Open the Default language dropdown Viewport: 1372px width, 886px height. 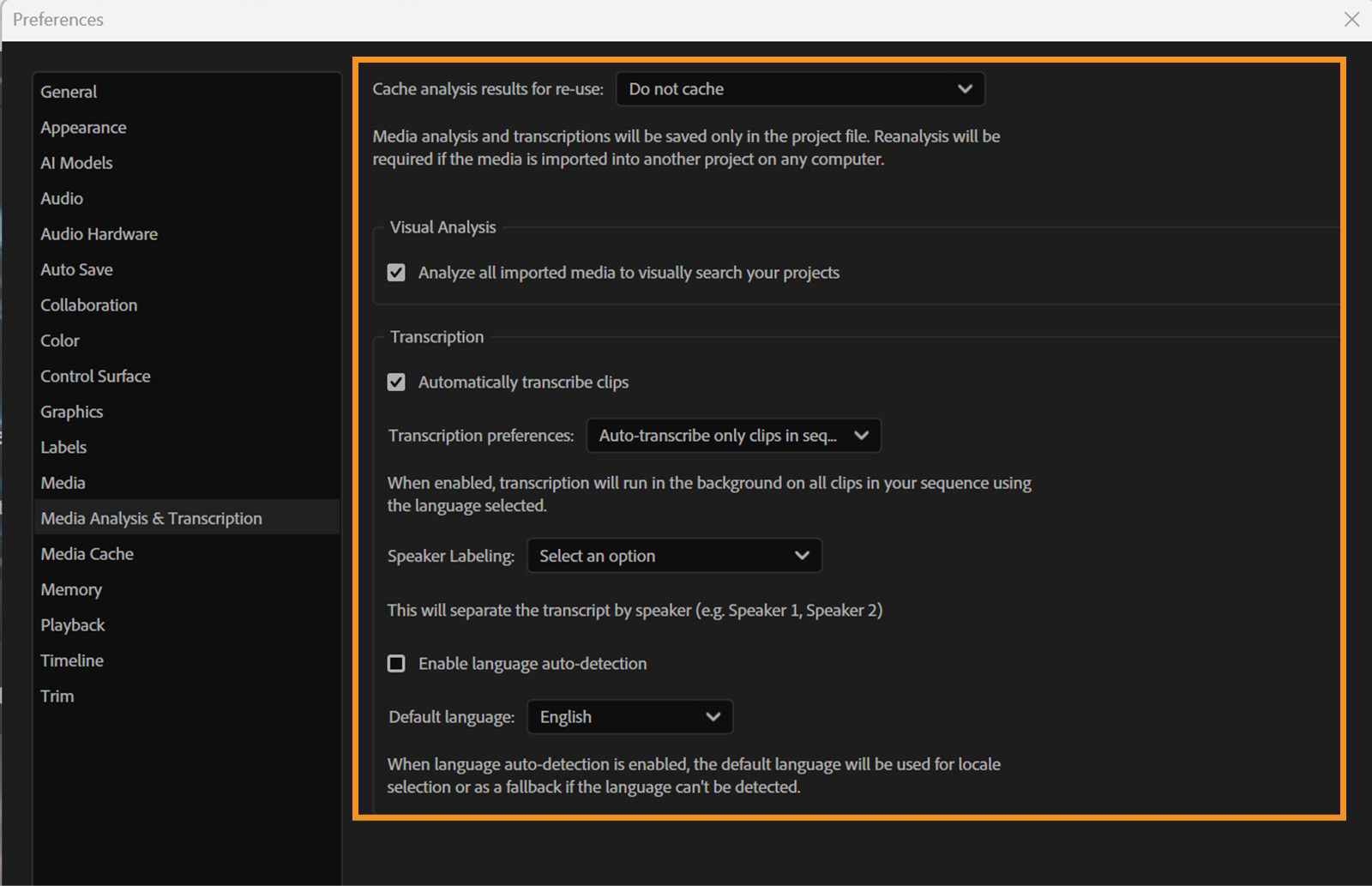coord(629,716)
